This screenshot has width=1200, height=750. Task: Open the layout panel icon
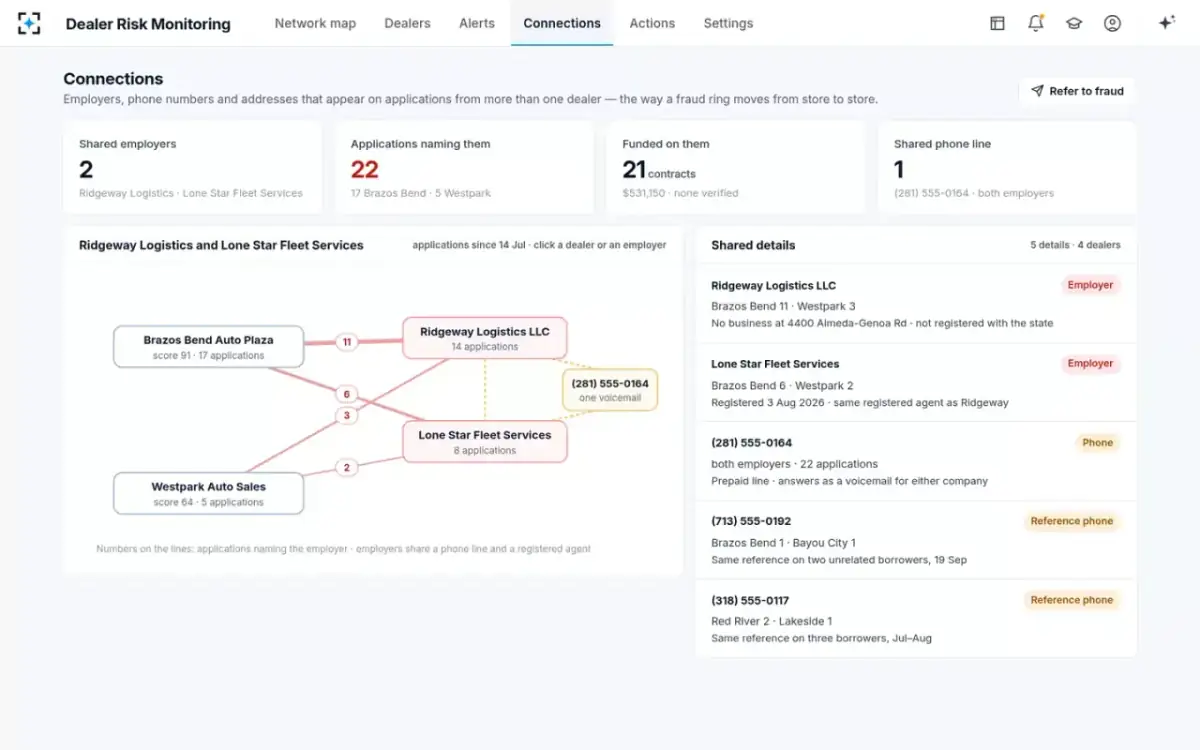pyautogui.click(x=997, y=23)
